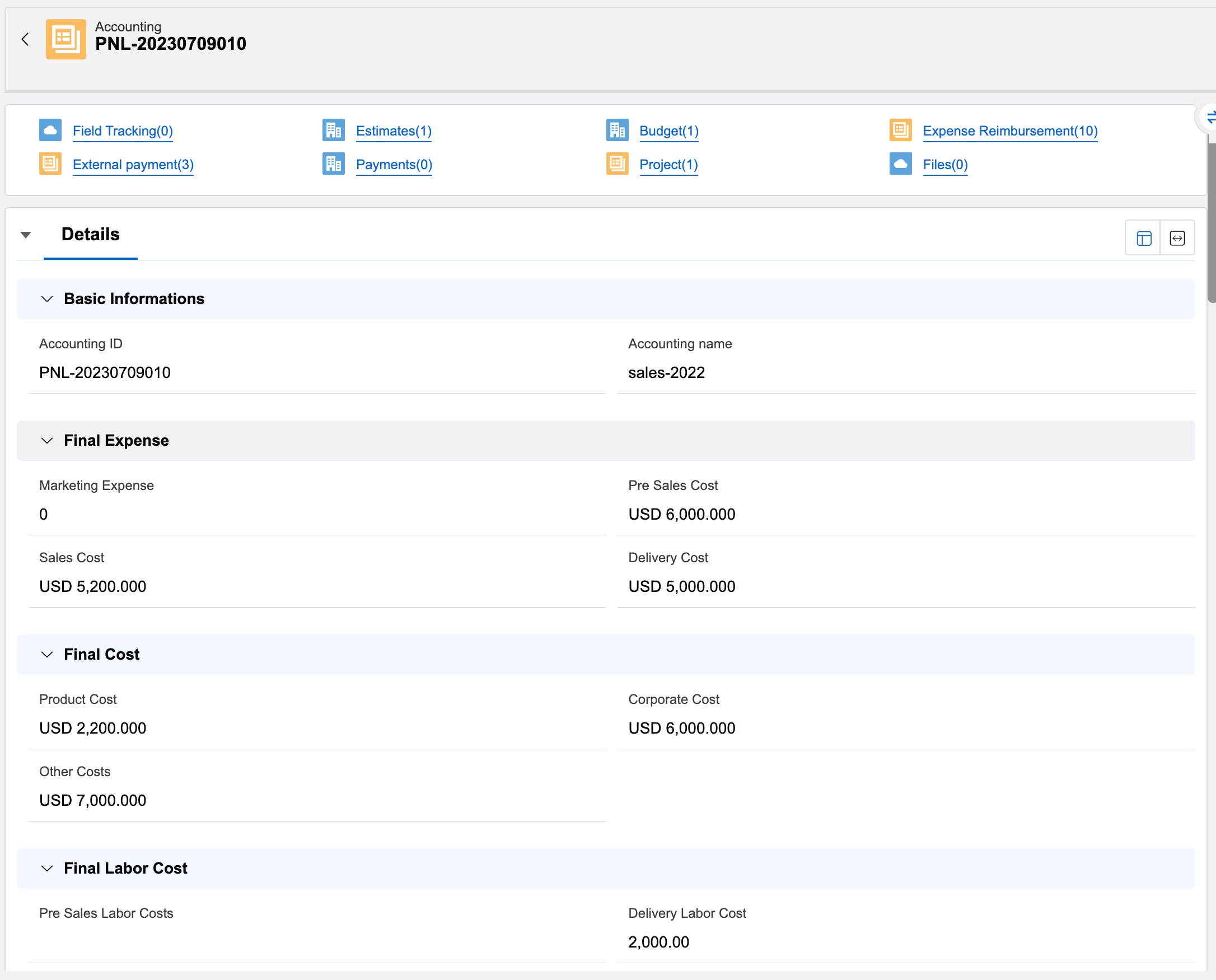Click the Expense Reimbursement icon
This screenshot has height=980, width=1216.
point(900,130)
